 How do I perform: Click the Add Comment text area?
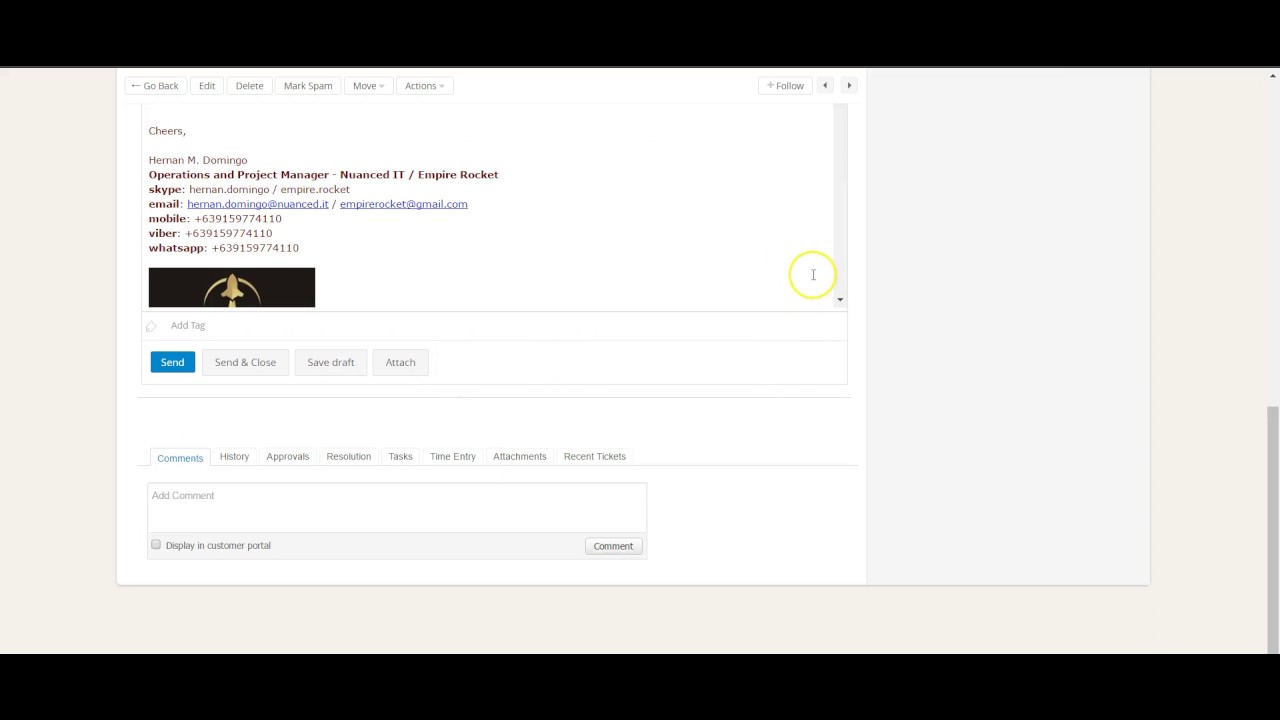point(397,507)
